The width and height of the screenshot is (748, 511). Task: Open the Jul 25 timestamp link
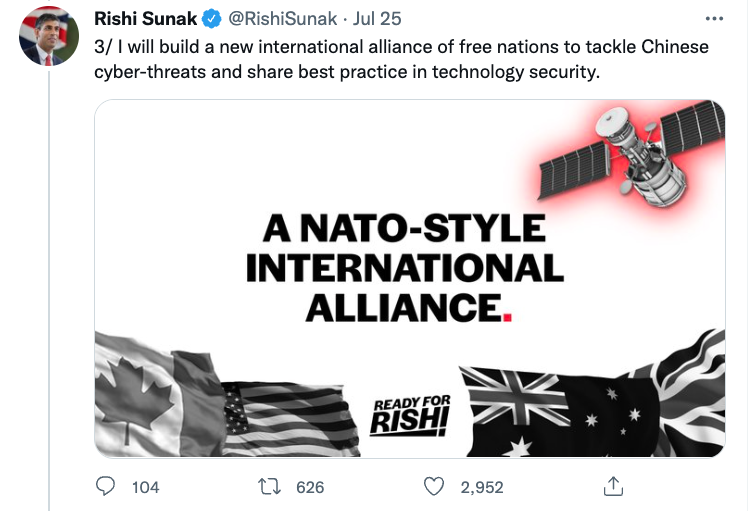(x=377, y=19)
